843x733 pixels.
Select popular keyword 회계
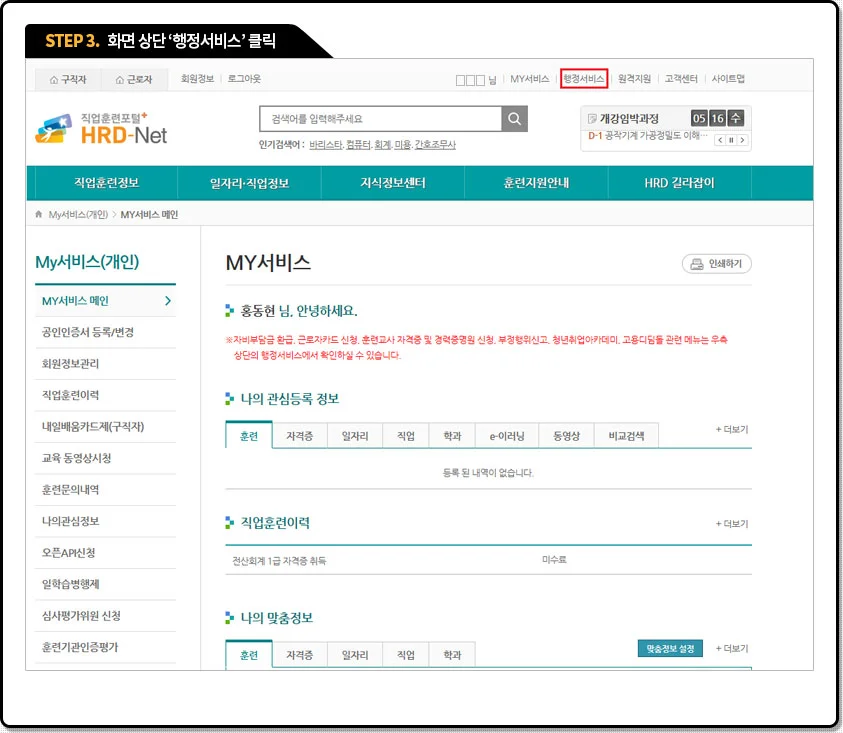pyautogui.click(x=382, y=145)
